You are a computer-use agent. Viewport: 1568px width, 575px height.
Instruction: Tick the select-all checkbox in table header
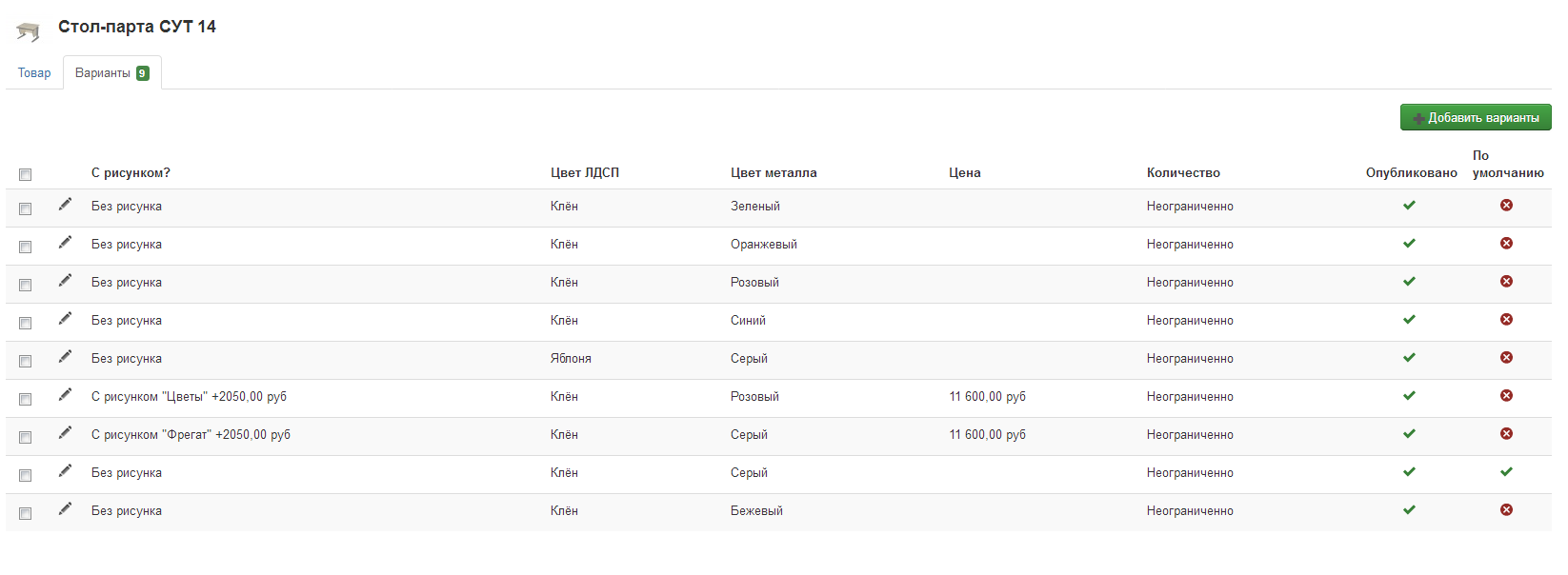point(26,174)
